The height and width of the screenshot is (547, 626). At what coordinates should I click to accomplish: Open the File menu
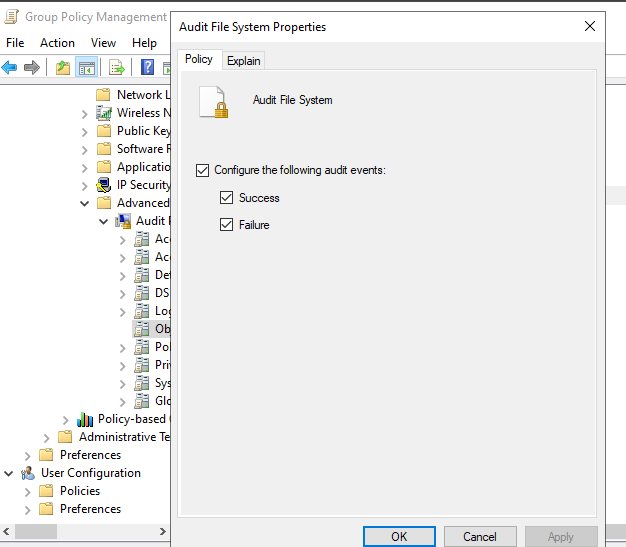point(15,43)
